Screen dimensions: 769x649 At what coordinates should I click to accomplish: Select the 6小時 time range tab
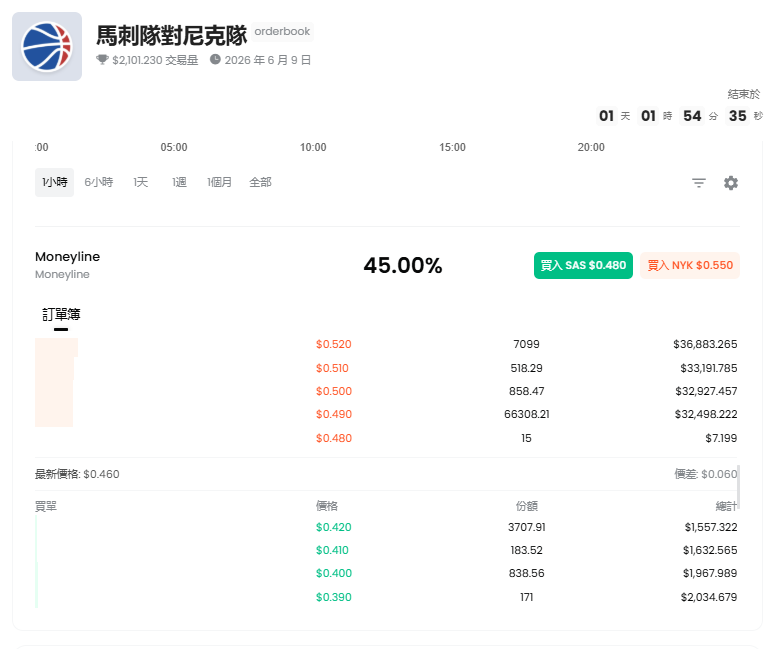pyautogui.click(x=99, y=182)
